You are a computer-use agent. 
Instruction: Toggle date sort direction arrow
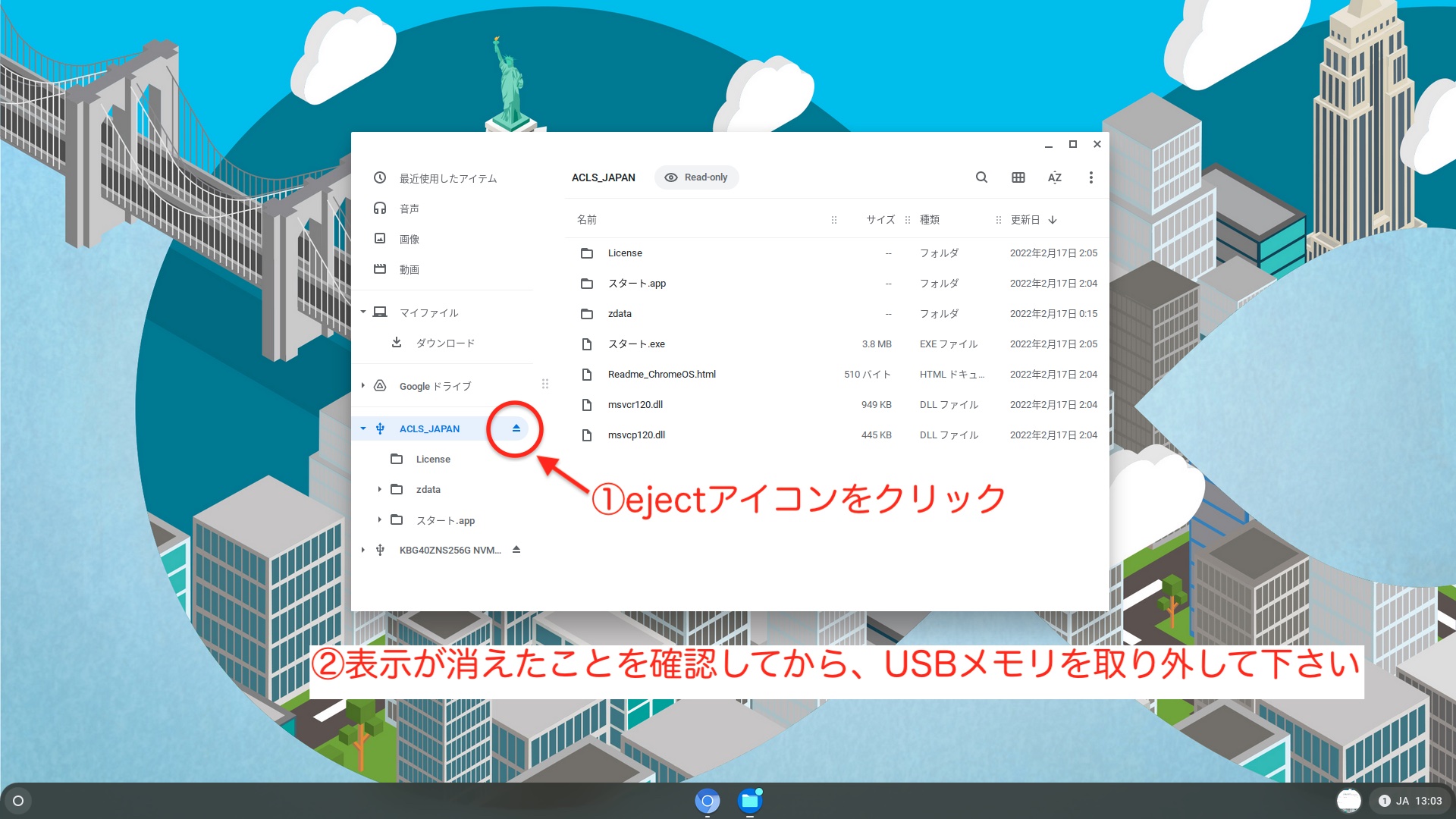[1053, 220]
